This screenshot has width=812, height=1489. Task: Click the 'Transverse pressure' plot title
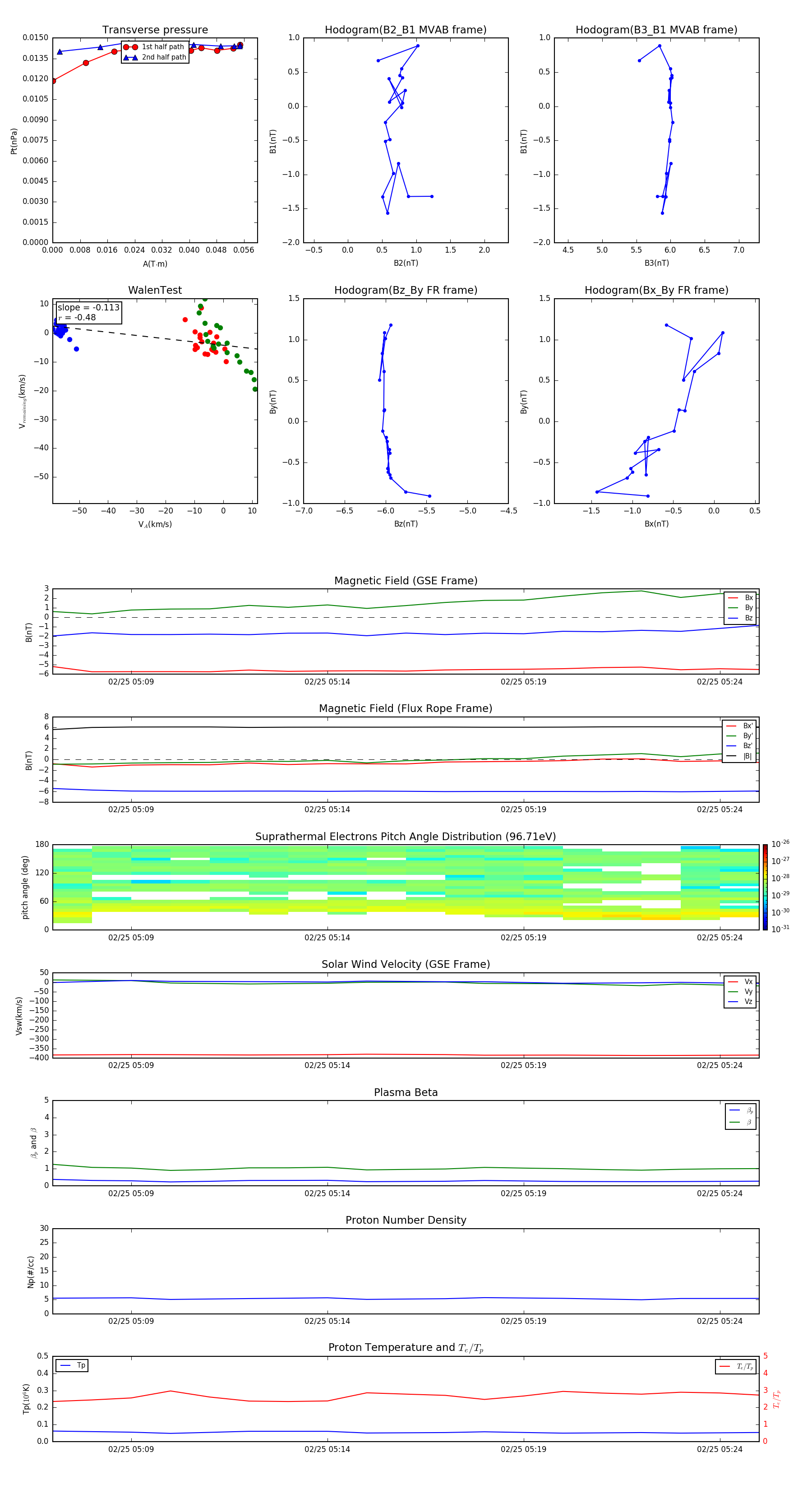point(155,30)
